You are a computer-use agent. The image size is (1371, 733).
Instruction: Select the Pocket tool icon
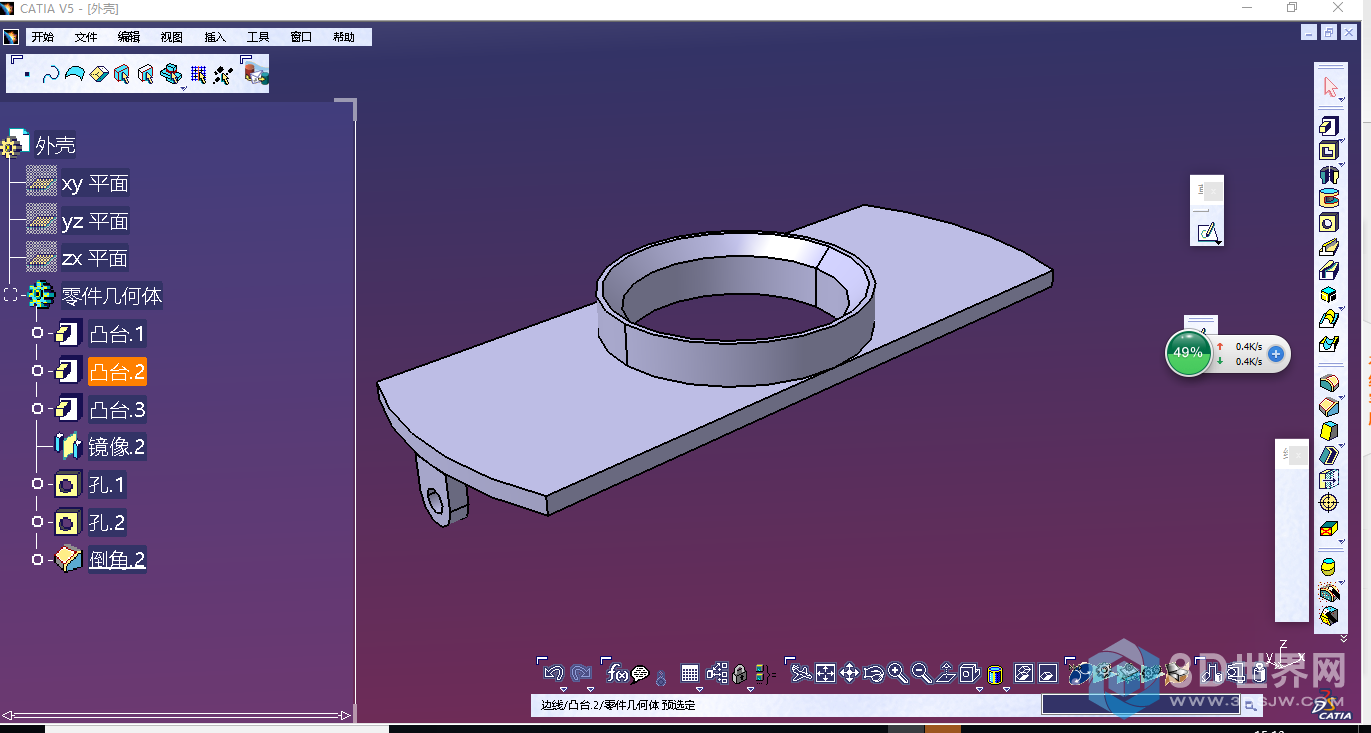[1328, 151]
